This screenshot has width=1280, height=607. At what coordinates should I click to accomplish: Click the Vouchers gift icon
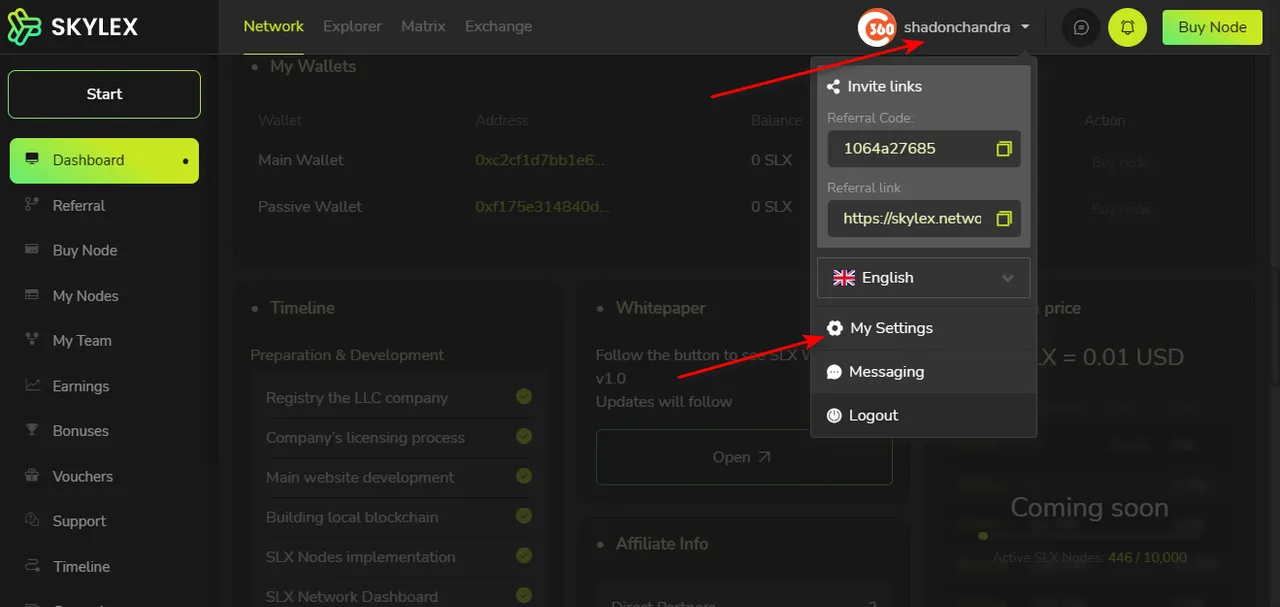[x=32, y=476]
